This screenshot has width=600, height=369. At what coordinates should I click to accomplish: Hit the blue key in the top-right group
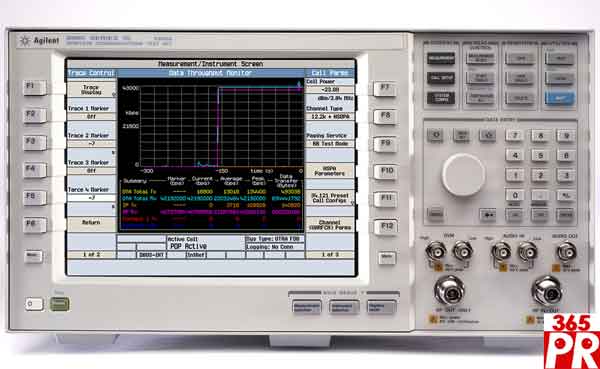point(559,98)
